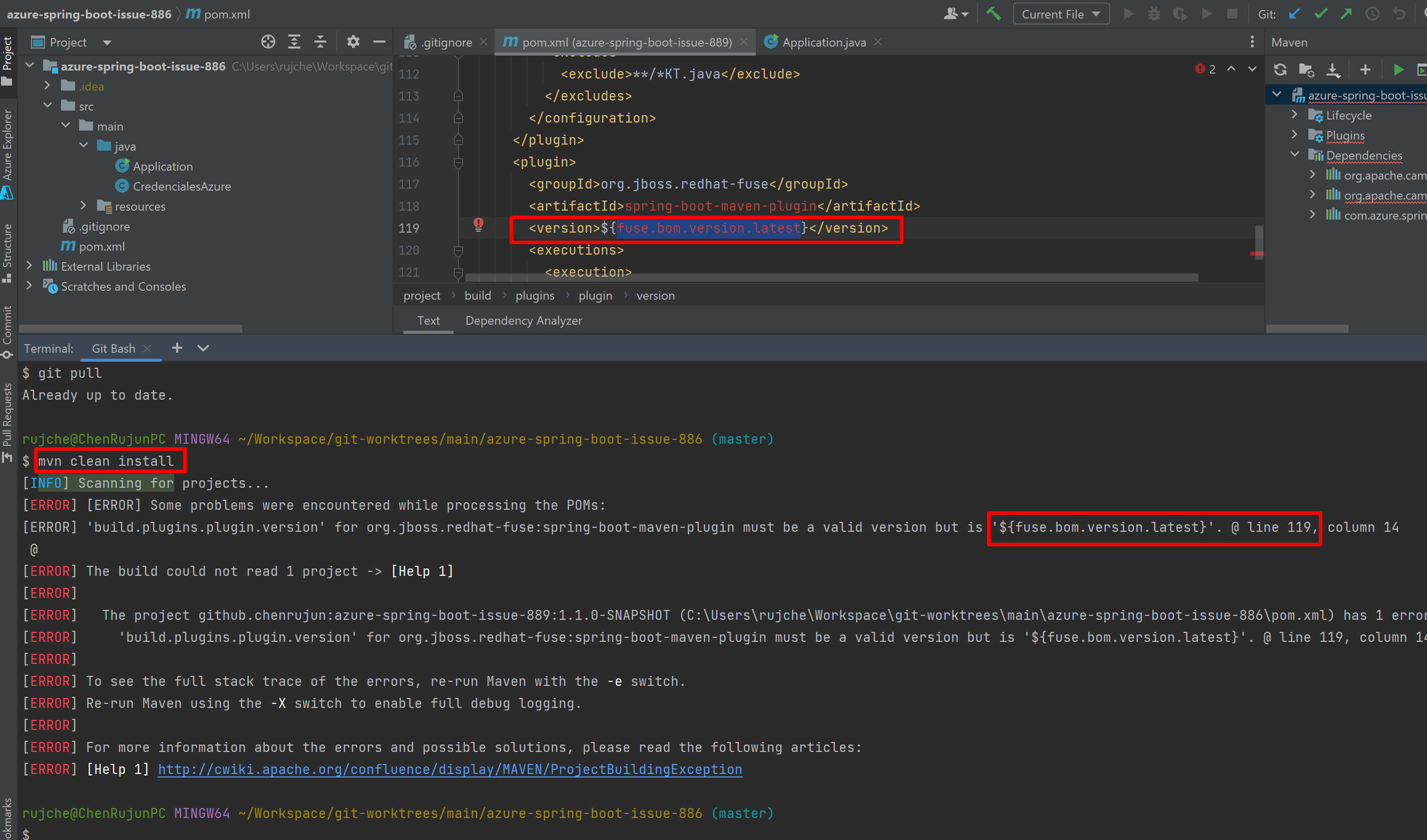Open terminal shell options dropdown arrow
The width and height of the screenshot is (1427, 840).
(203, 348)
